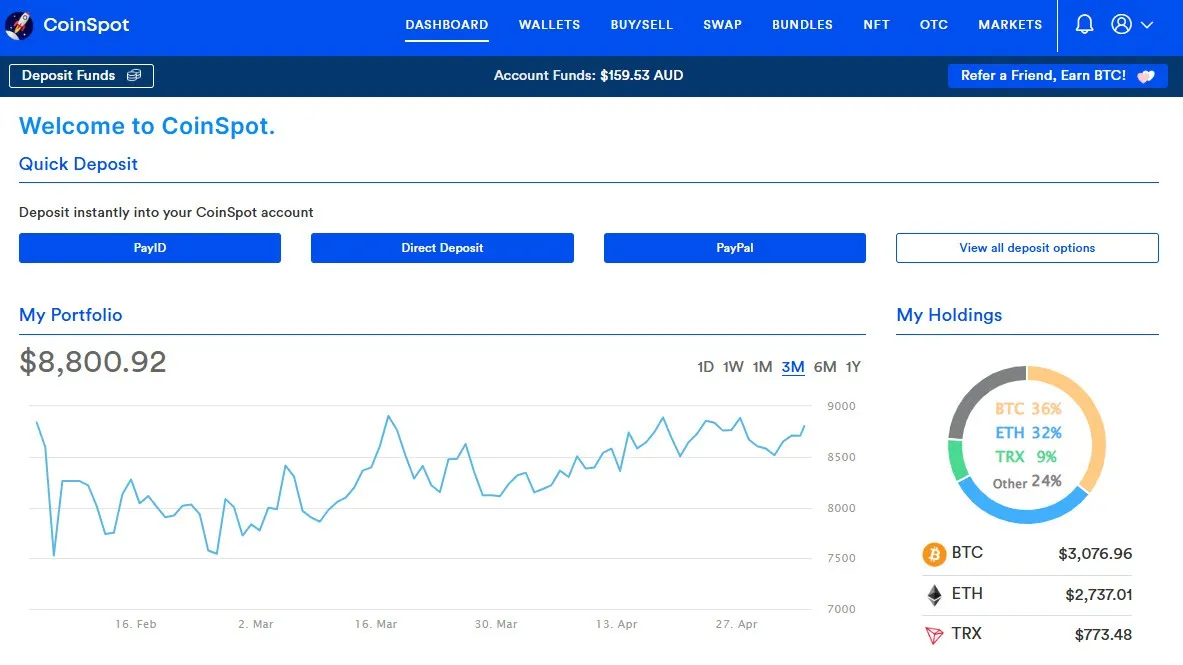
Task: Set portfolio chart range to 1W
Action: (x=733, y=367)
